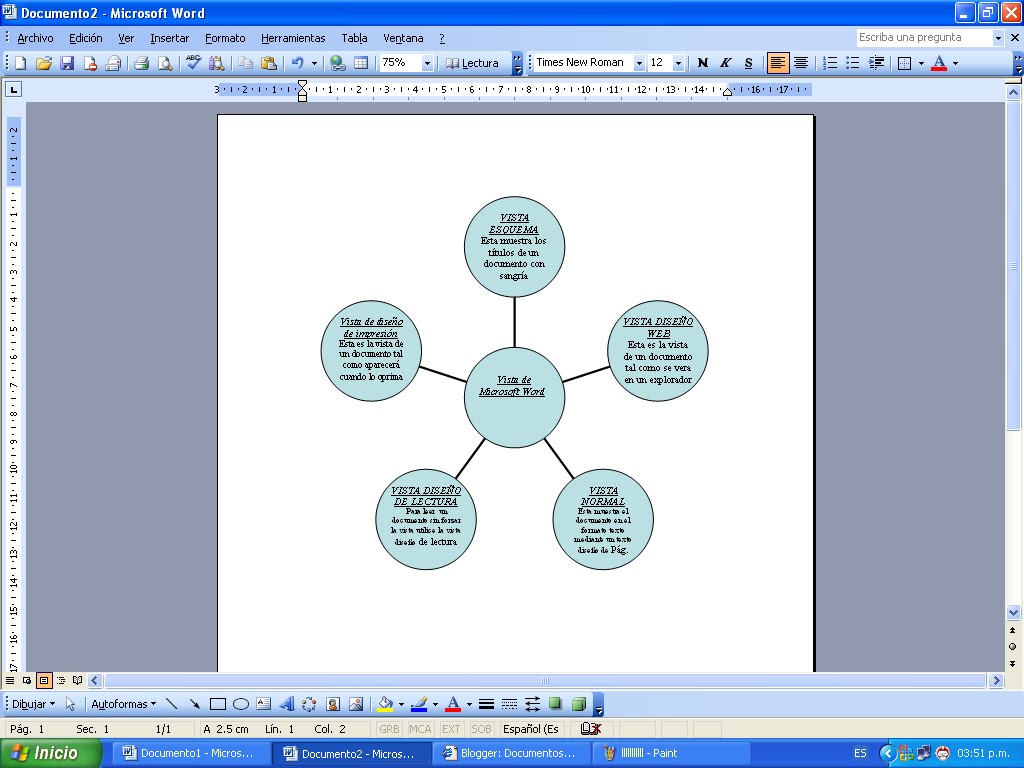This screenshot has height=768, width=1024.
Task: Toggle underline S formatting
Action: (748, 63)
